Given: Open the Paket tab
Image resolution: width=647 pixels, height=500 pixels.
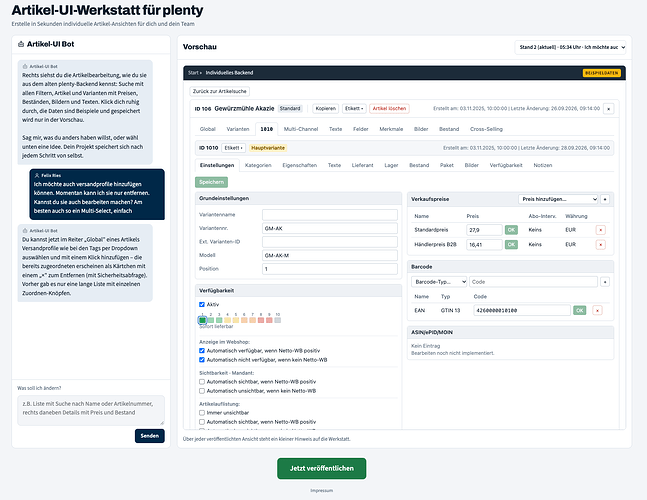Looking at the screenshot, I should point(446,165).
